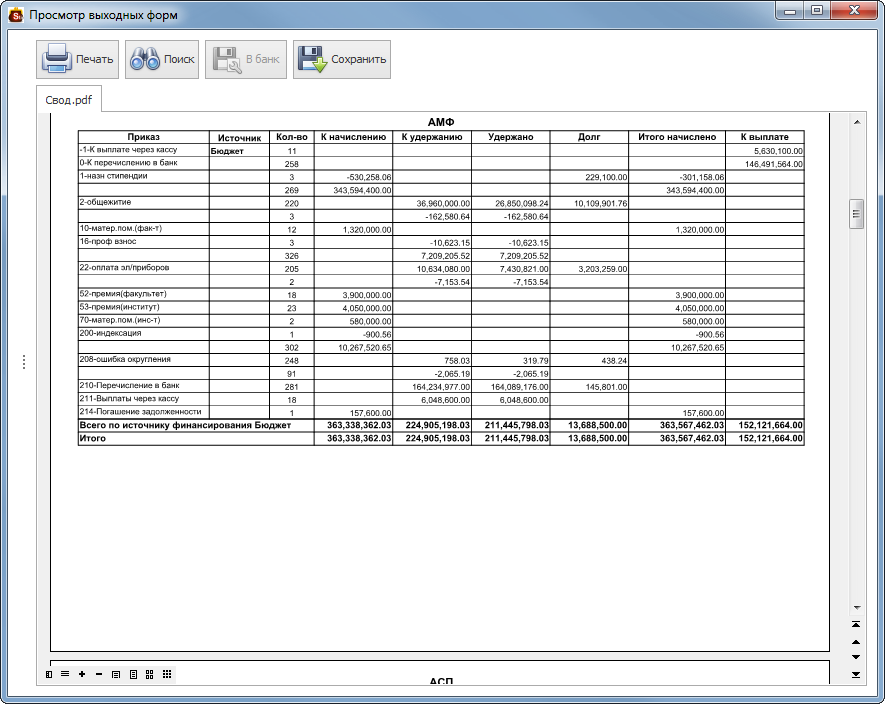The image size is (885, 704).
Task: Select row 211-Выплаты через кассу
Action: 441,399
